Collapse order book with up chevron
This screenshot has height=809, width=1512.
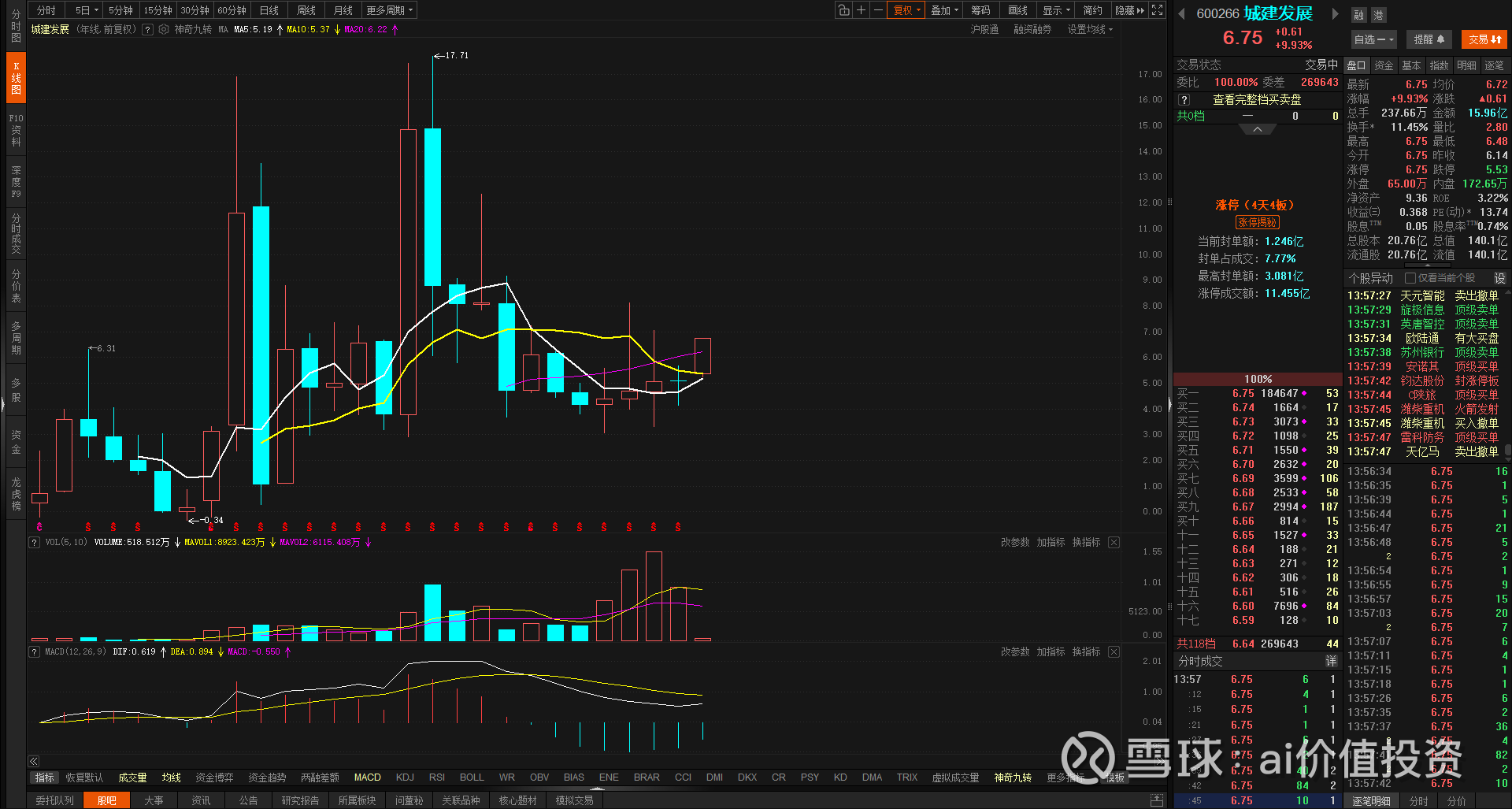[x=1258, y=129]
